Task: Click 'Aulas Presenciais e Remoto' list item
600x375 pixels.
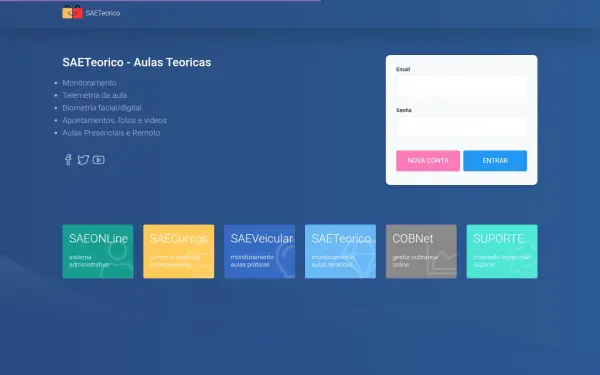Action: pyautogui.click(x=111, y=133)
